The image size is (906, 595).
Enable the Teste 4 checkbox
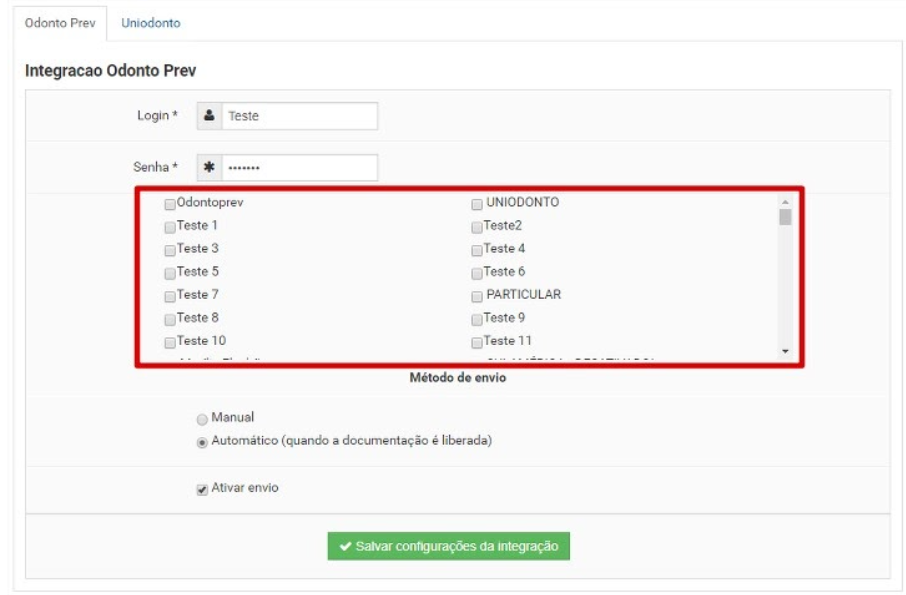[477, 250]
